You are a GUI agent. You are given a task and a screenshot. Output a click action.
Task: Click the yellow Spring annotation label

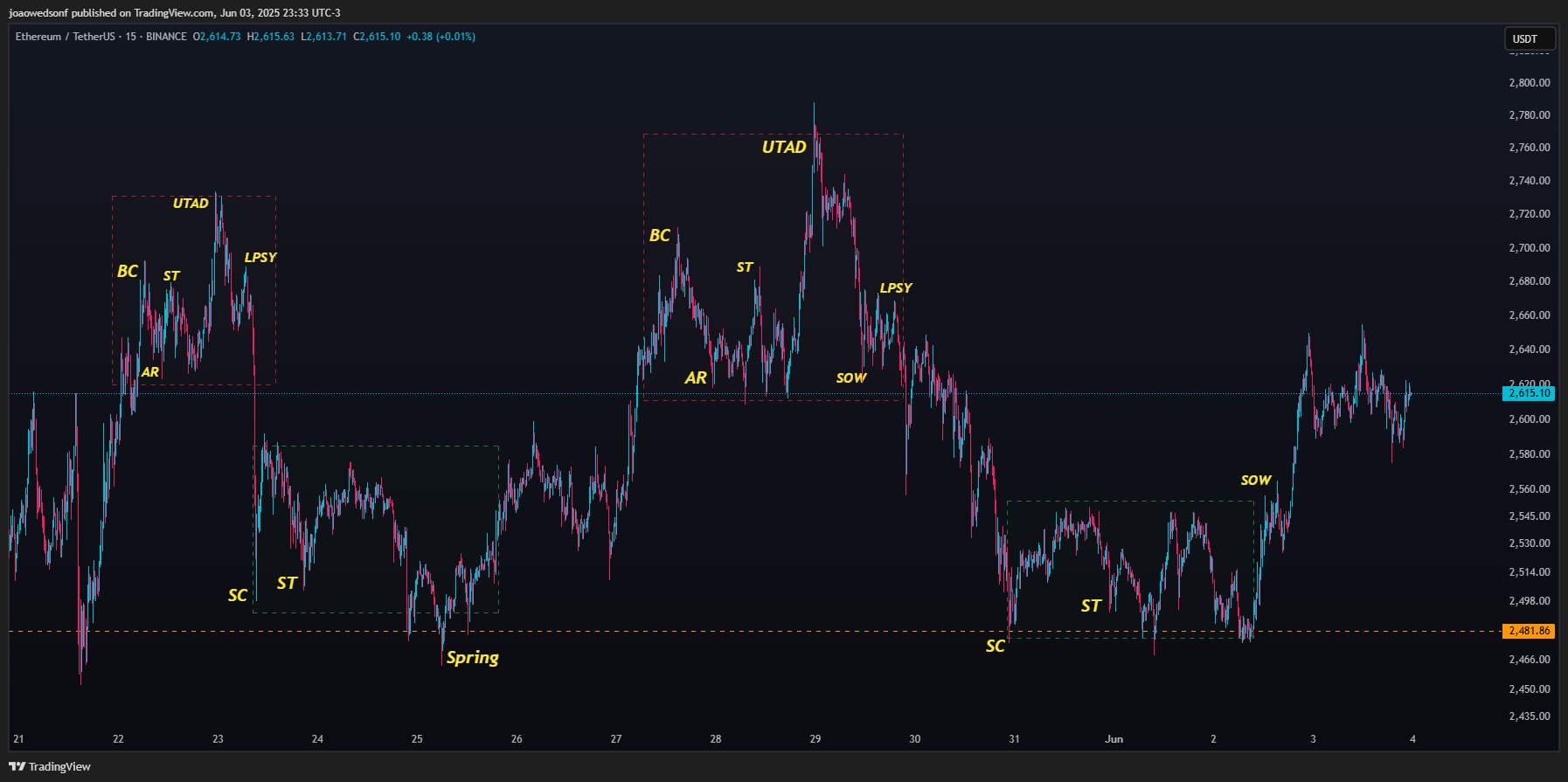coord(472,657)
